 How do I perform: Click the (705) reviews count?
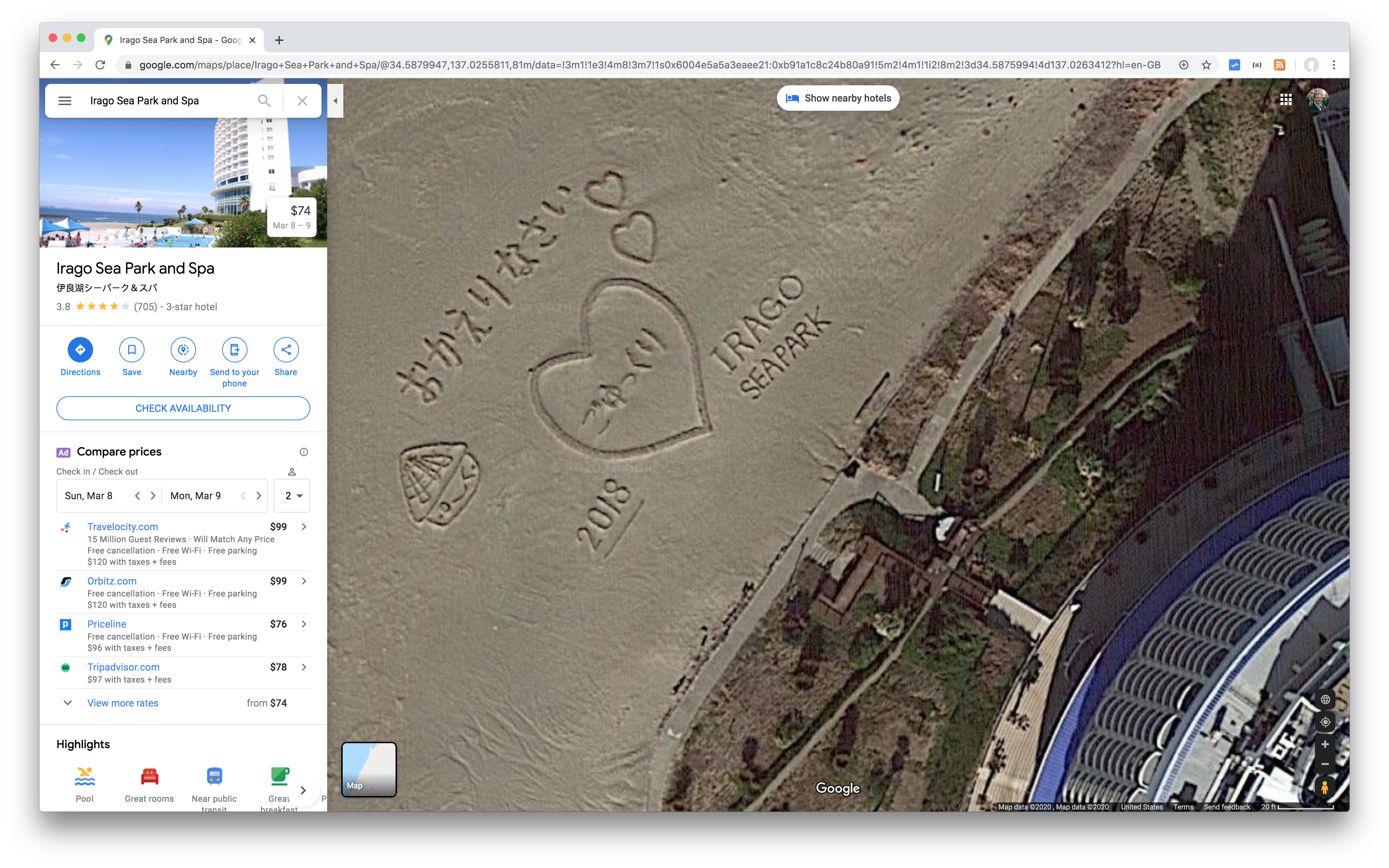point(145,307)
